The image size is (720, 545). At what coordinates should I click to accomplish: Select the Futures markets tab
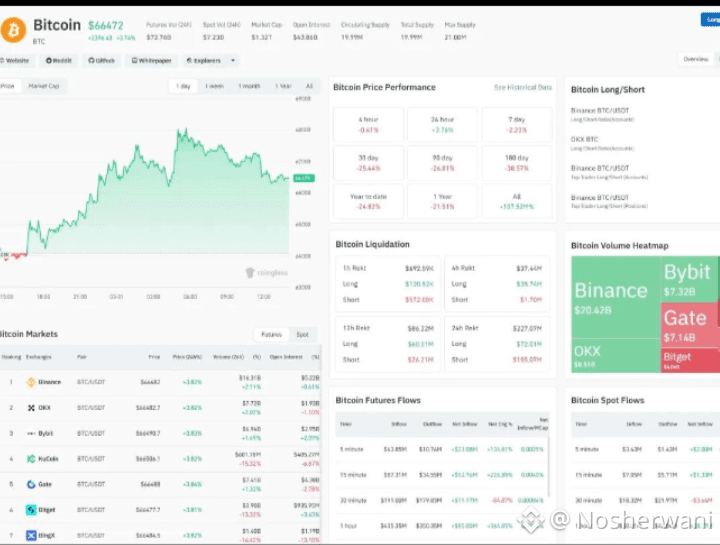271,334
